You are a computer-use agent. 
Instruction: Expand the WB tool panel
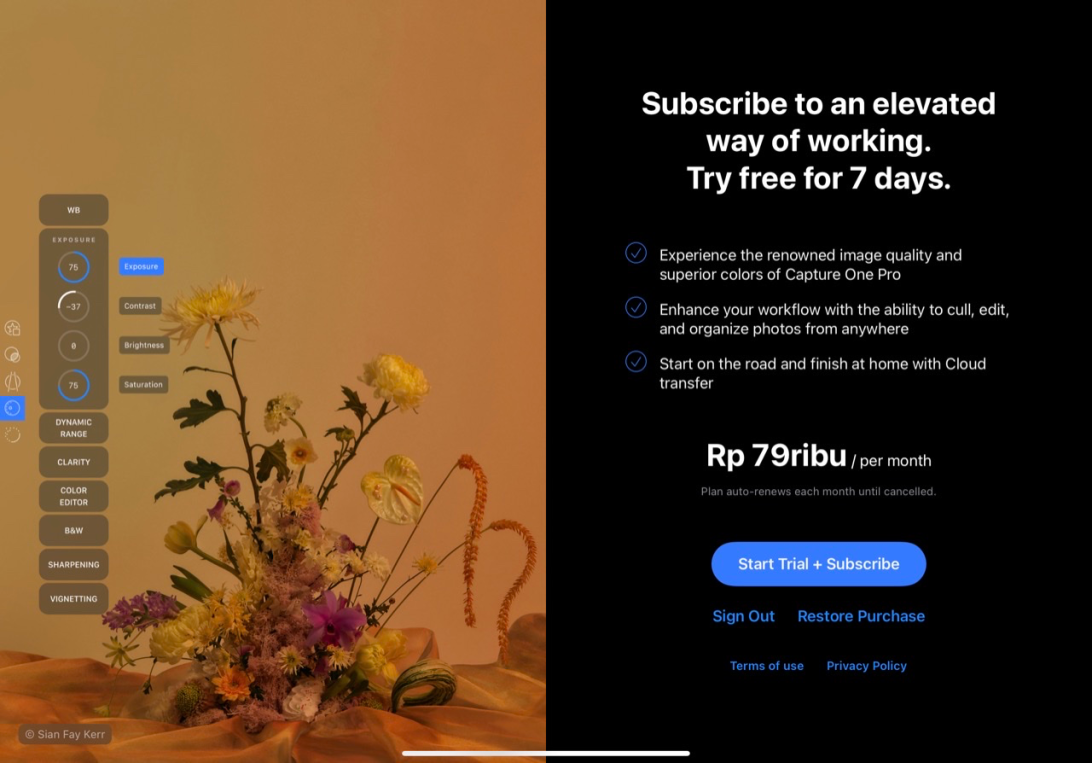pos(73,210)
